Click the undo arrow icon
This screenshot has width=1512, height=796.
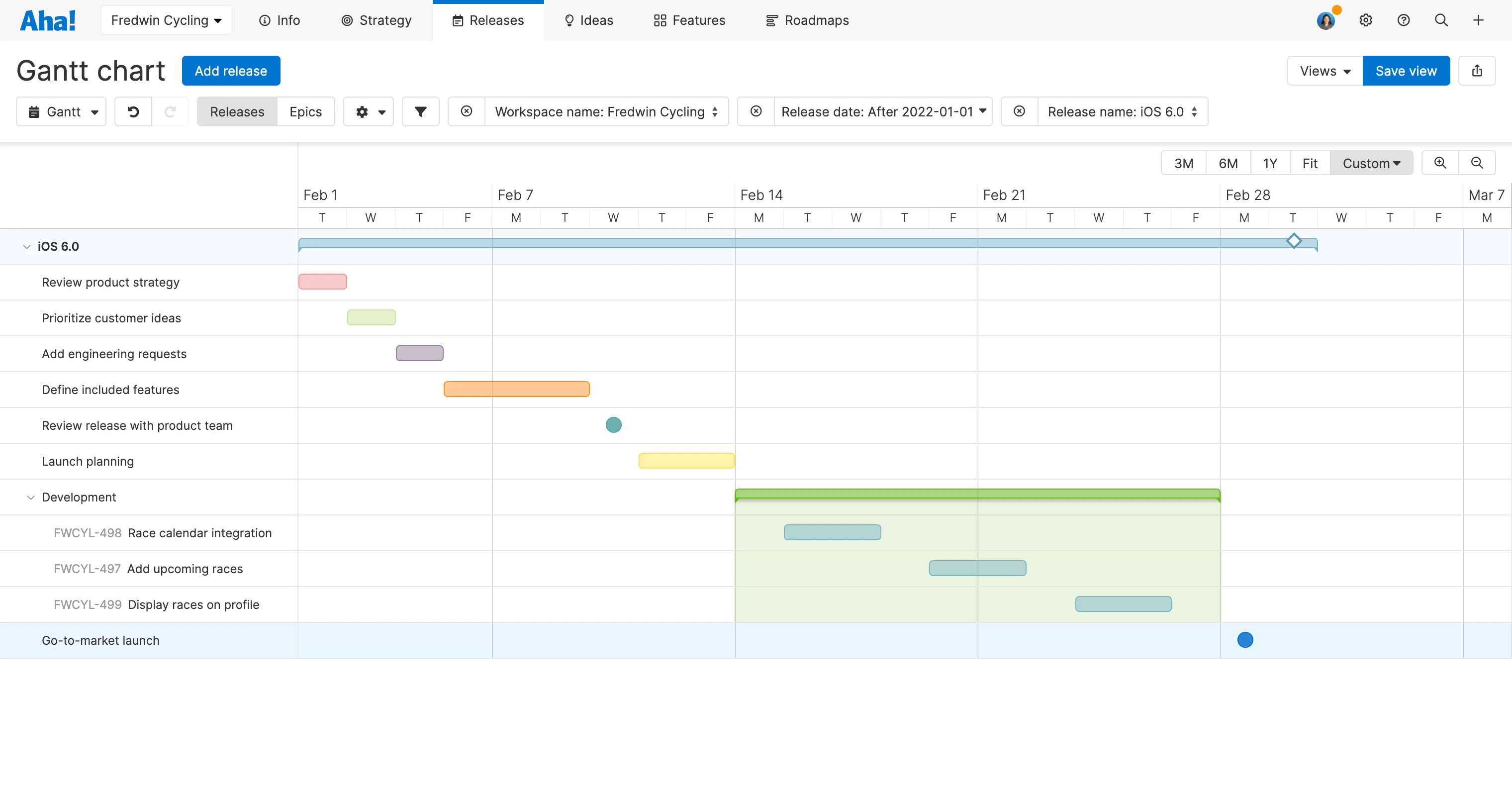point(133,111)
